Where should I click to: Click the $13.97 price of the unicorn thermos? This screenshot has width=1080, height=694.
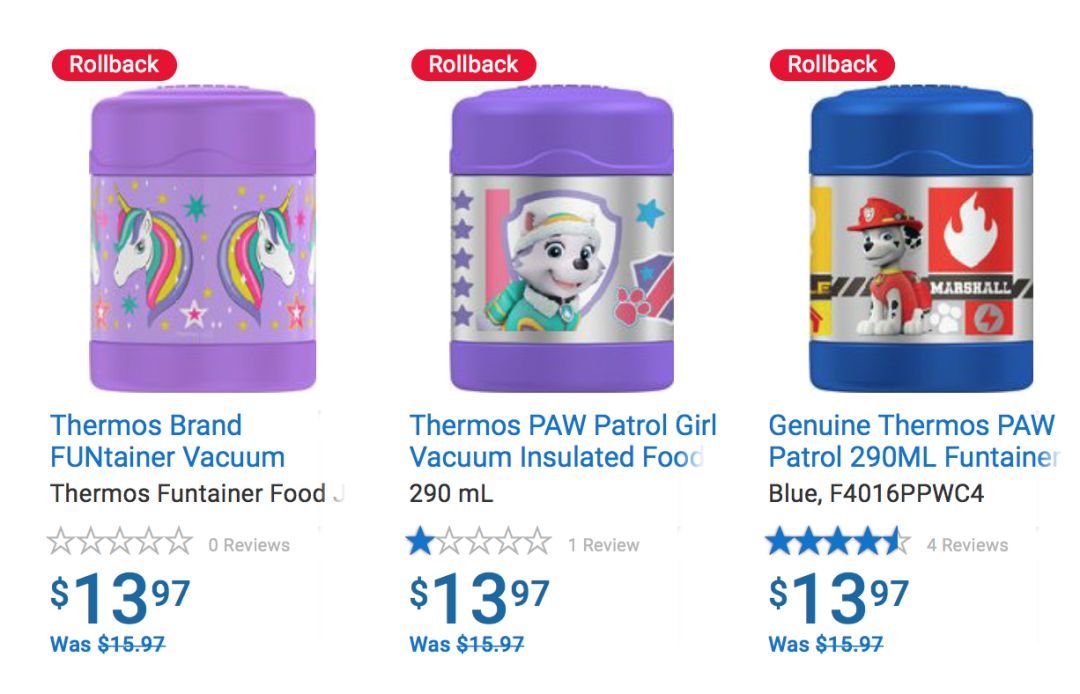click(x=120, y=597)
